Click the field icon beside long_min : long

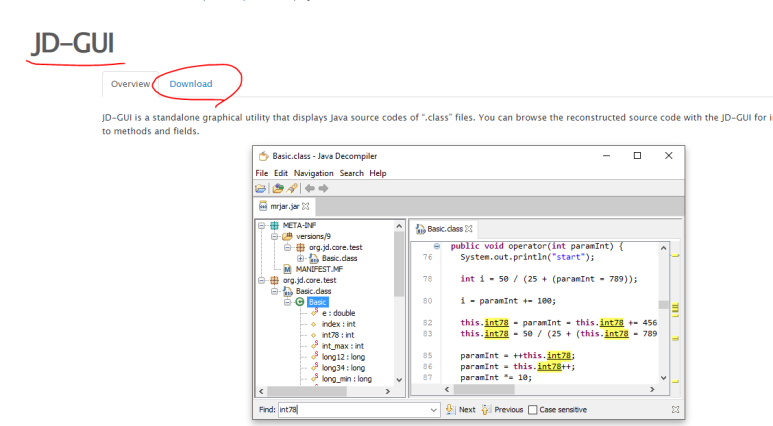(314, 379)
